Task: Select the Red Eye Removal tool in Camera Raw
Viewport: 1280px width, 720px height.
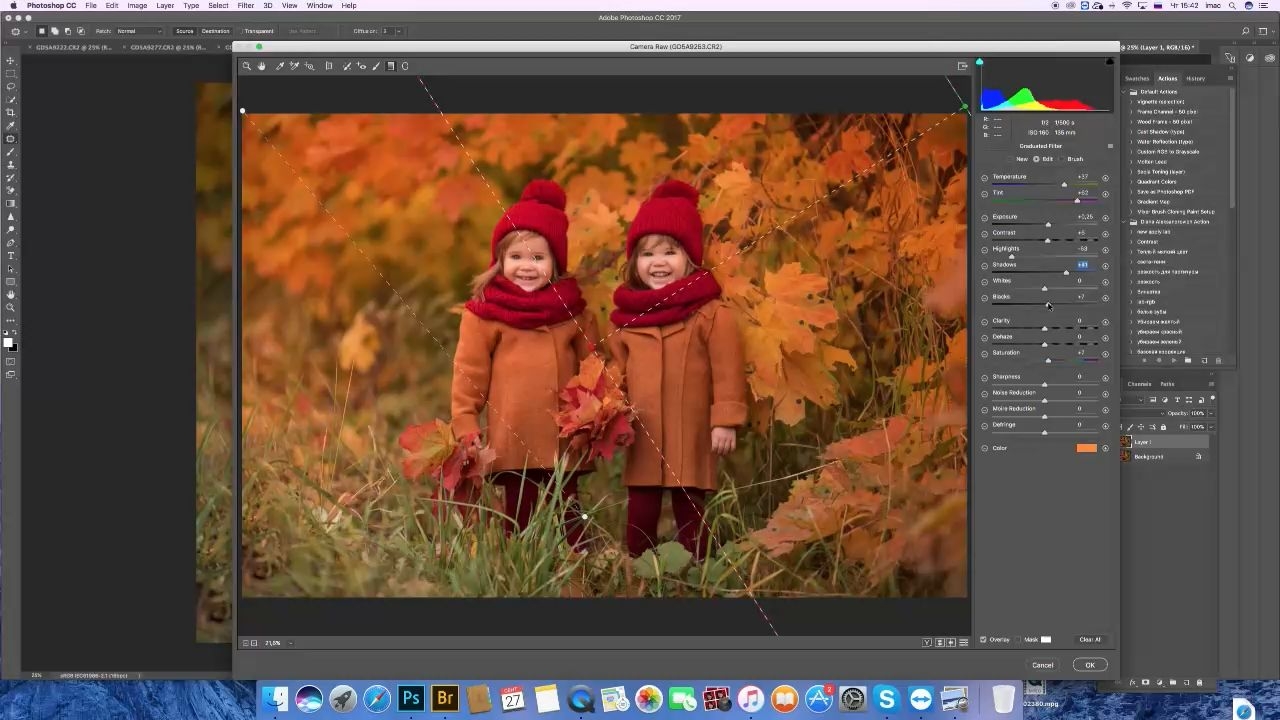Action: click(362, 66)
